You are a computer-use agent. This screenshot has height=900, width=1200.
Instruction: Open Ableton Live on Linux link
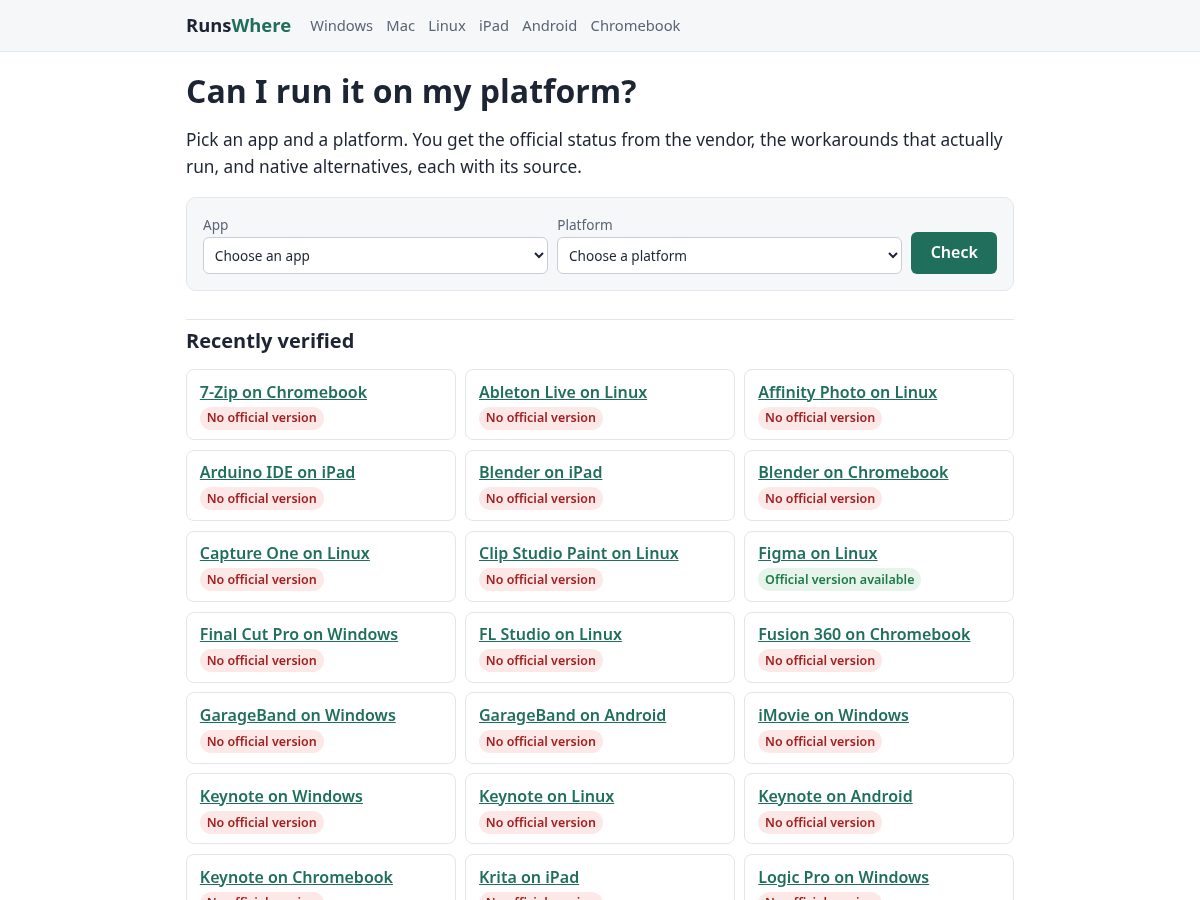click(563, 392)
